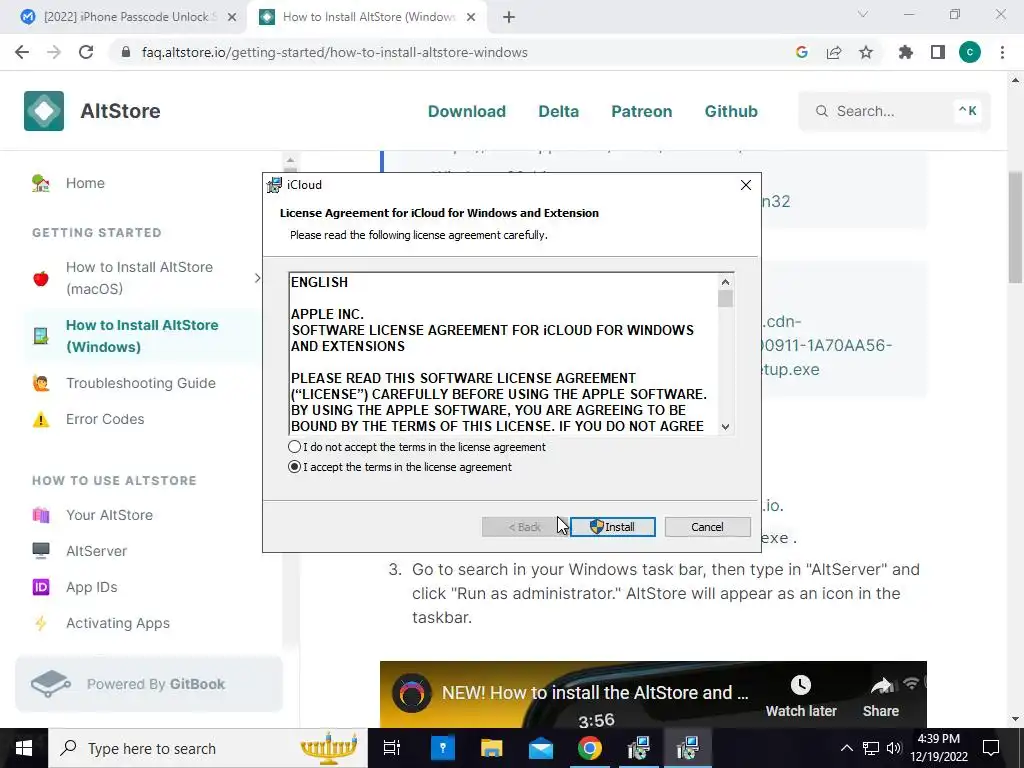
Task: Click the Activating Apps lightning icon
Action: [x=40, y=623]
